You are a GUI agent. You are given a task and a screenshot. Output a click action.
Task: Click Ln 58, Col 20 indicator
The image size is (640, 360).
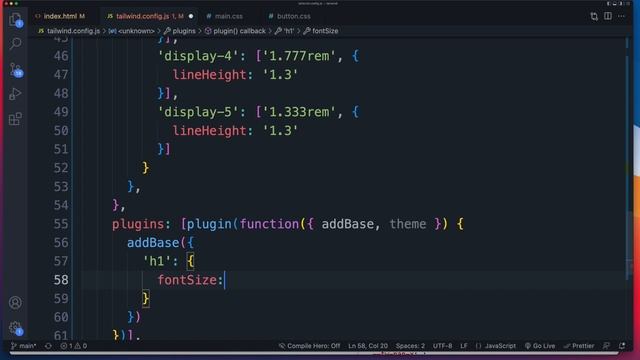[x=368, y=346]
